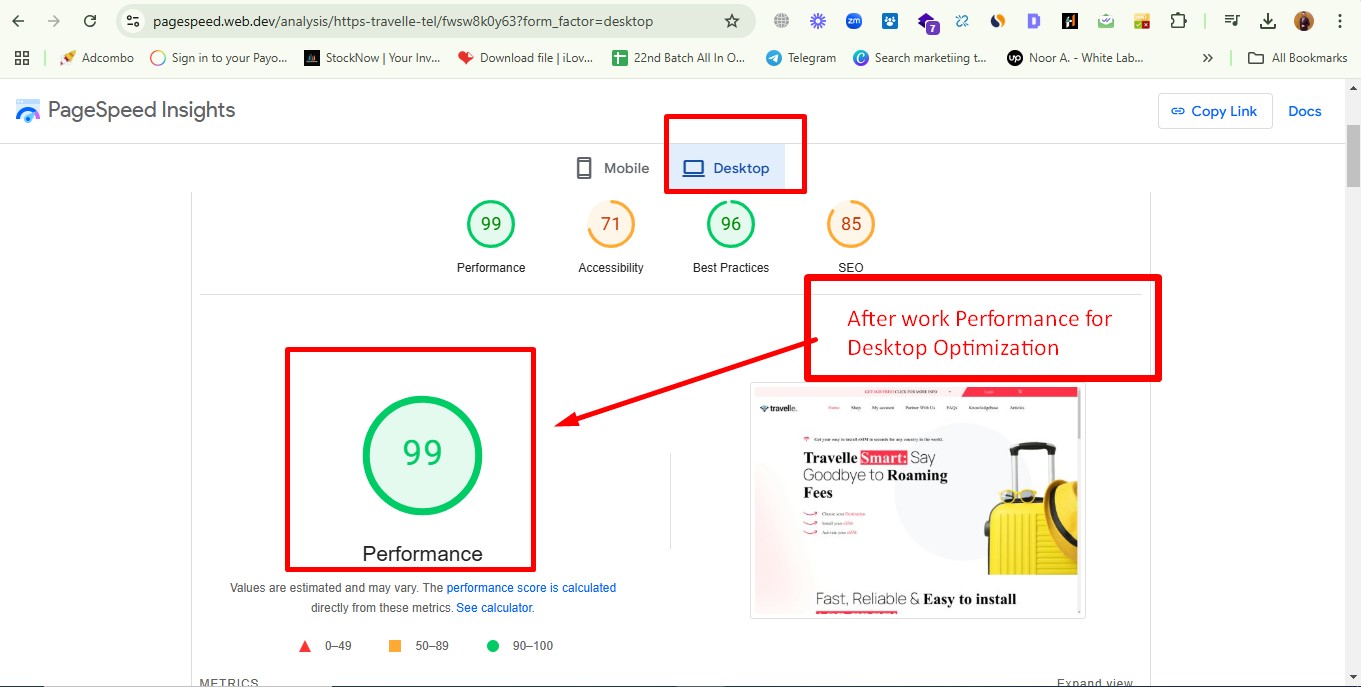Click the PageSpeed Insights logo
This screenshot has width=1361, height=687.
pos(125,110)
